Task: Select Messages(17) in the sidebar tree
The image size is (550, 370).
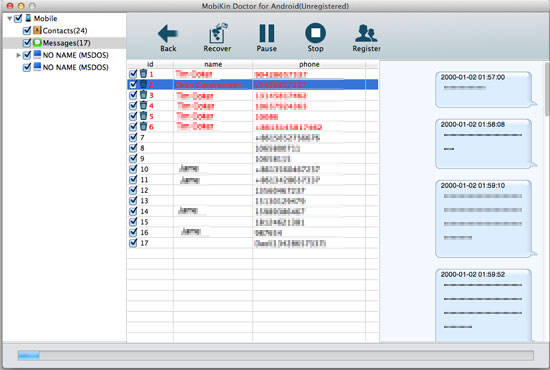Action: pyautogui.click(x=66, y=43)
